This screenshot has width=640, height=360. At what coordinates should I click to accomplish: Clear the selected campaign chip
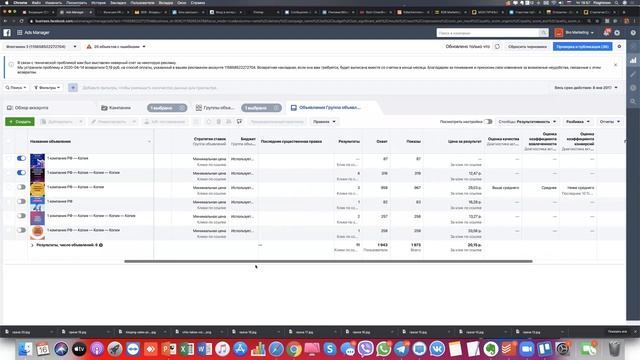pyautogui.click(x=181, y=108)
